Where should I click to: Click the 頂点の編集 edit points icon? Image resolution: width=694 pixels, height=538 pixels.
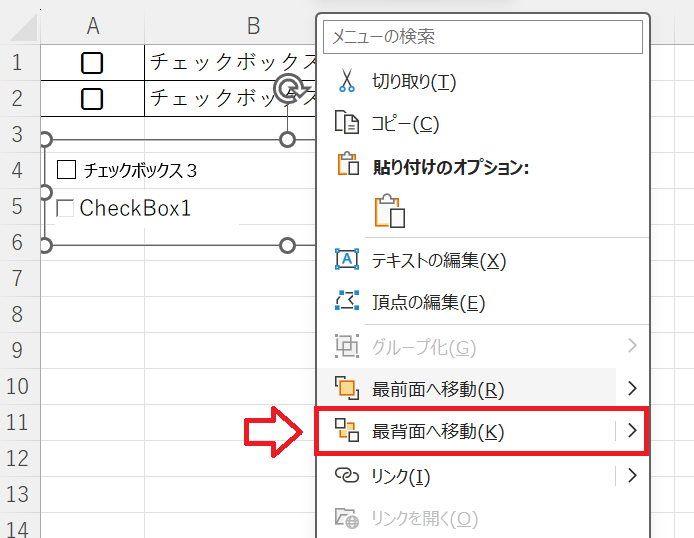(x=346, y=302)
